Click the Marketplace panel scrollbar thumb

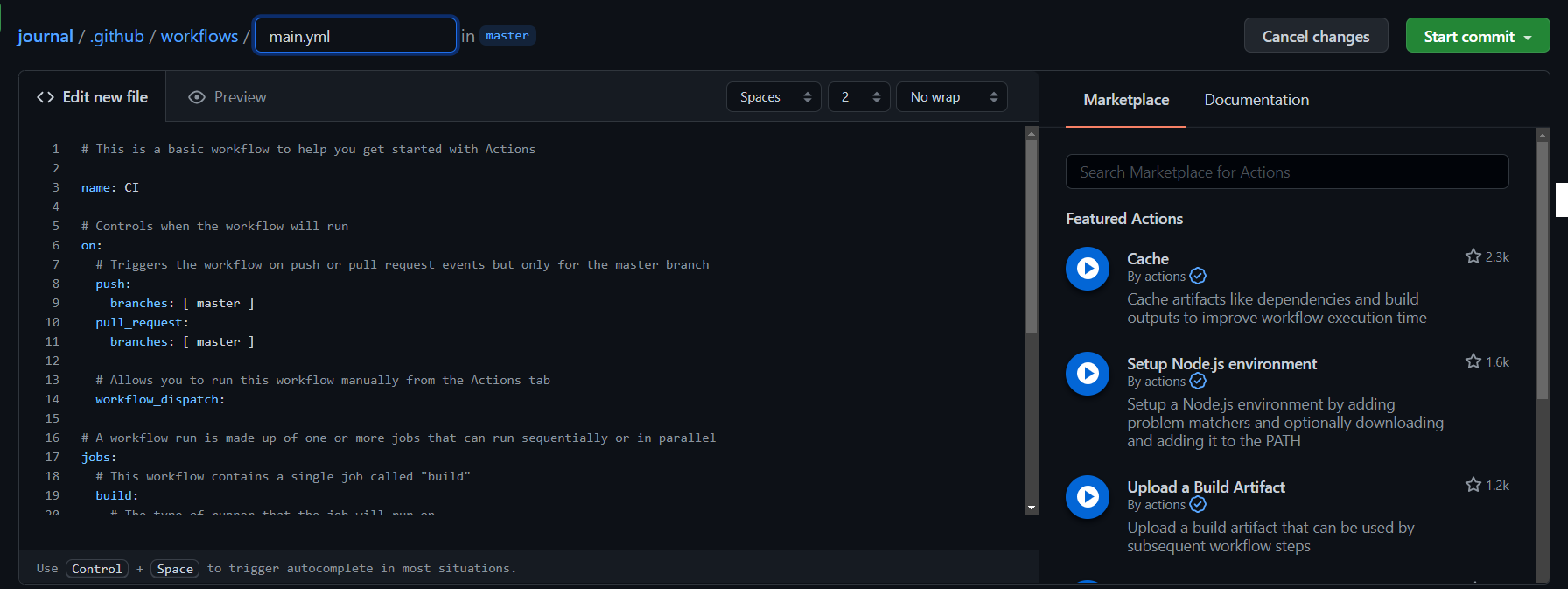pyautogui.click(x=1543, y=270)
